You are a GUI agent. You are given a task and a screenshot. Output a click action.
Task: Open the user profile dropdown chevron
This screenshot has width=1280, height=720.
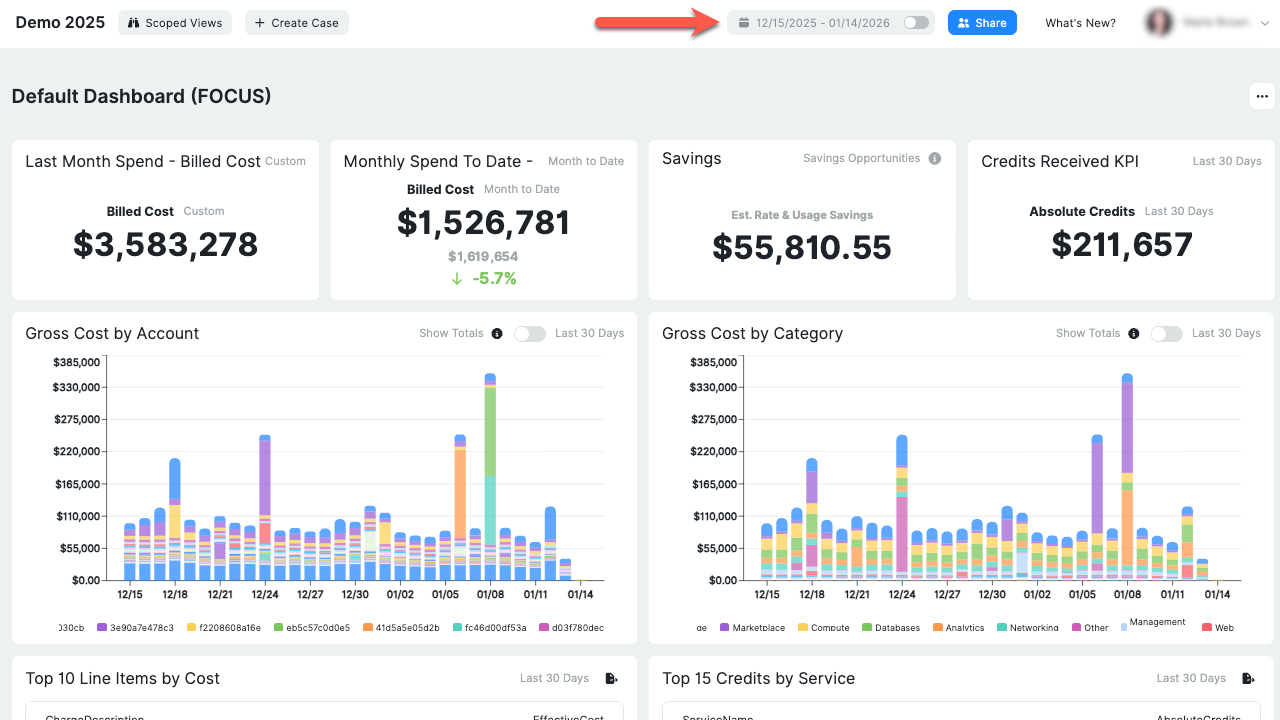tap(1264, 23)
